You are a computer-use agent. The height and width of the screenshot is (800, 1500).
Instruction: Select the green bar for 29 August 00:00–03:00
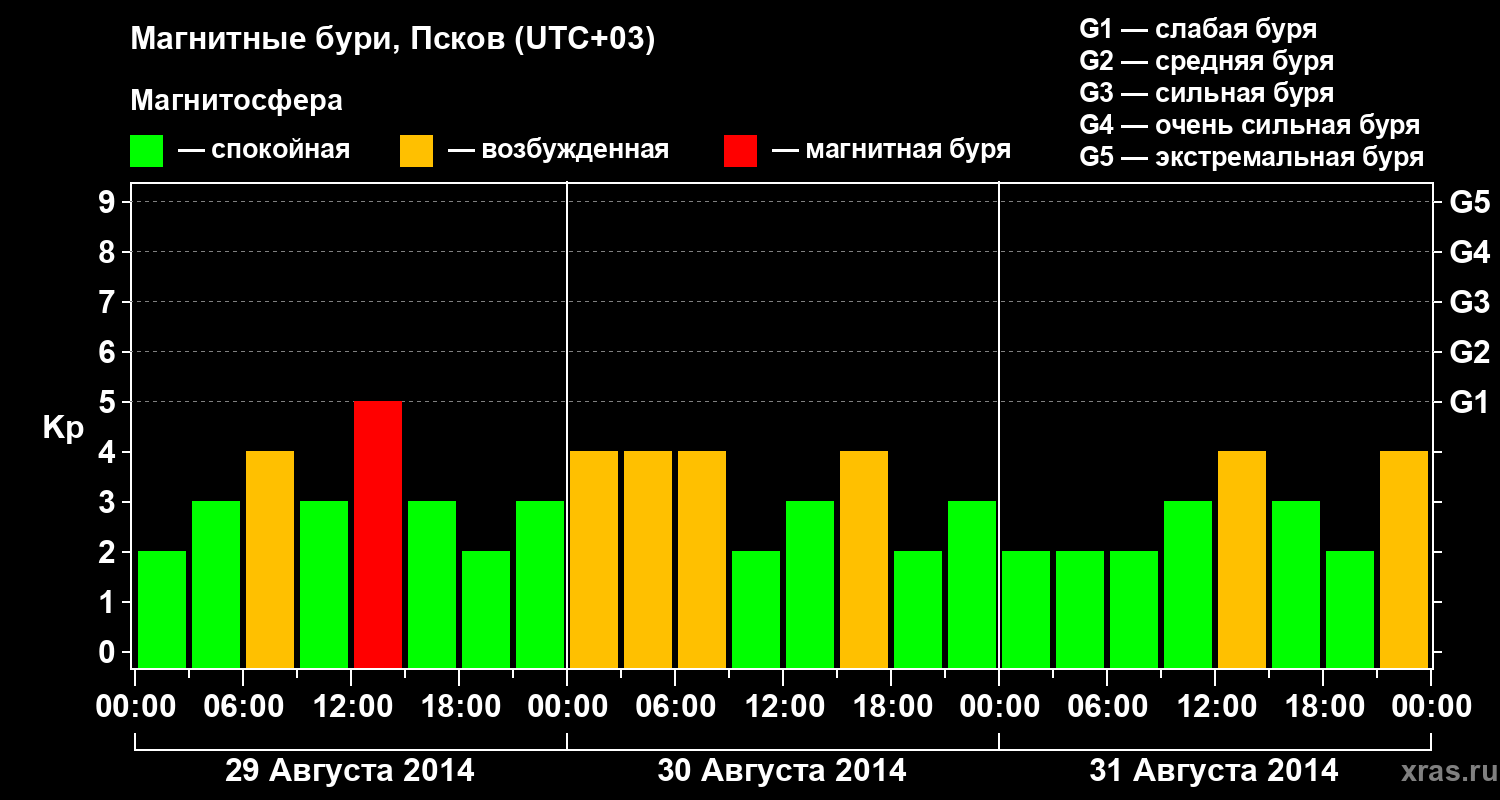162,609
